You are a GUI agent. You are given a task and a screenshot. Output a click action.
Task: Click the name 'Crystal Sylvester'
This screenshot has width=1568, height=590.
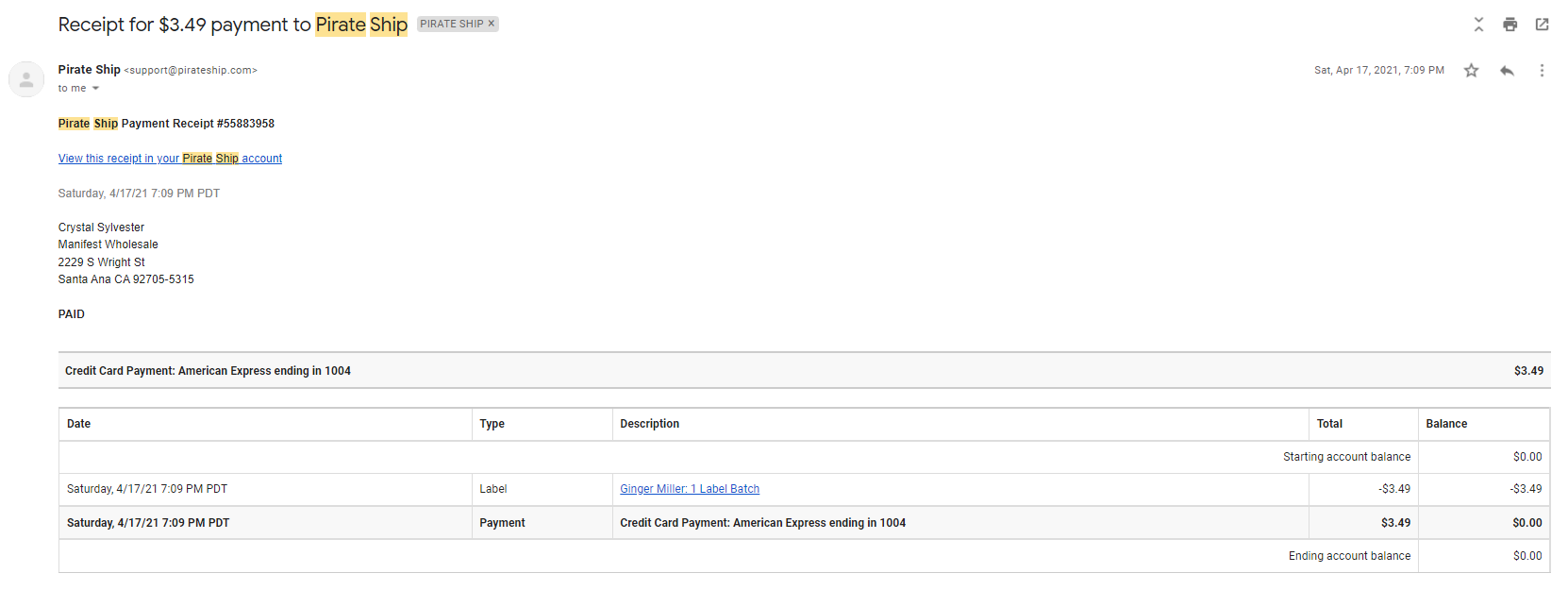101,228
